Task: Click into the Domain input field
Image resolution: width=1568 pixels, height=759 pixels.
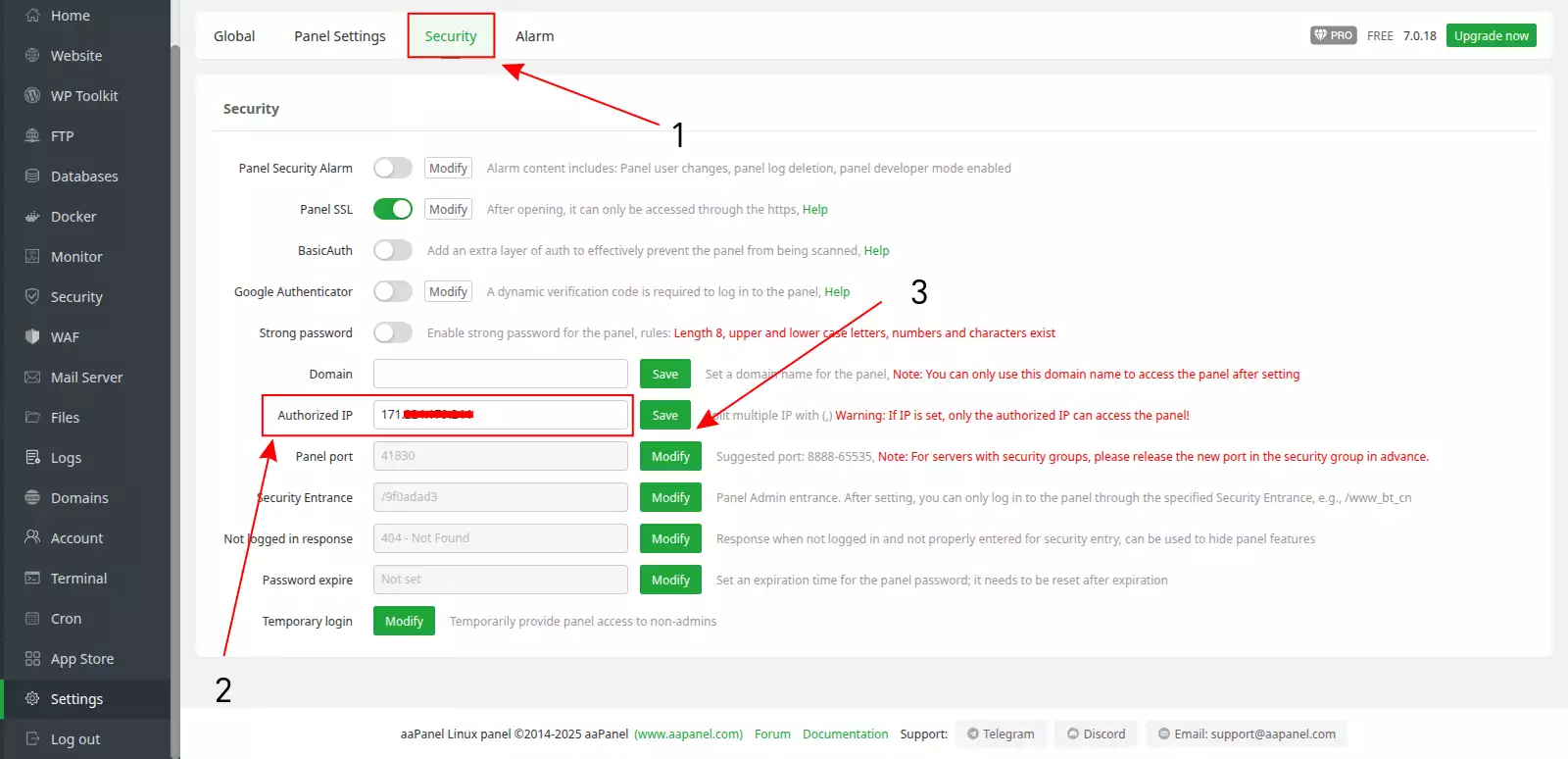Action: pyautogui.click(x=500, y=375)
